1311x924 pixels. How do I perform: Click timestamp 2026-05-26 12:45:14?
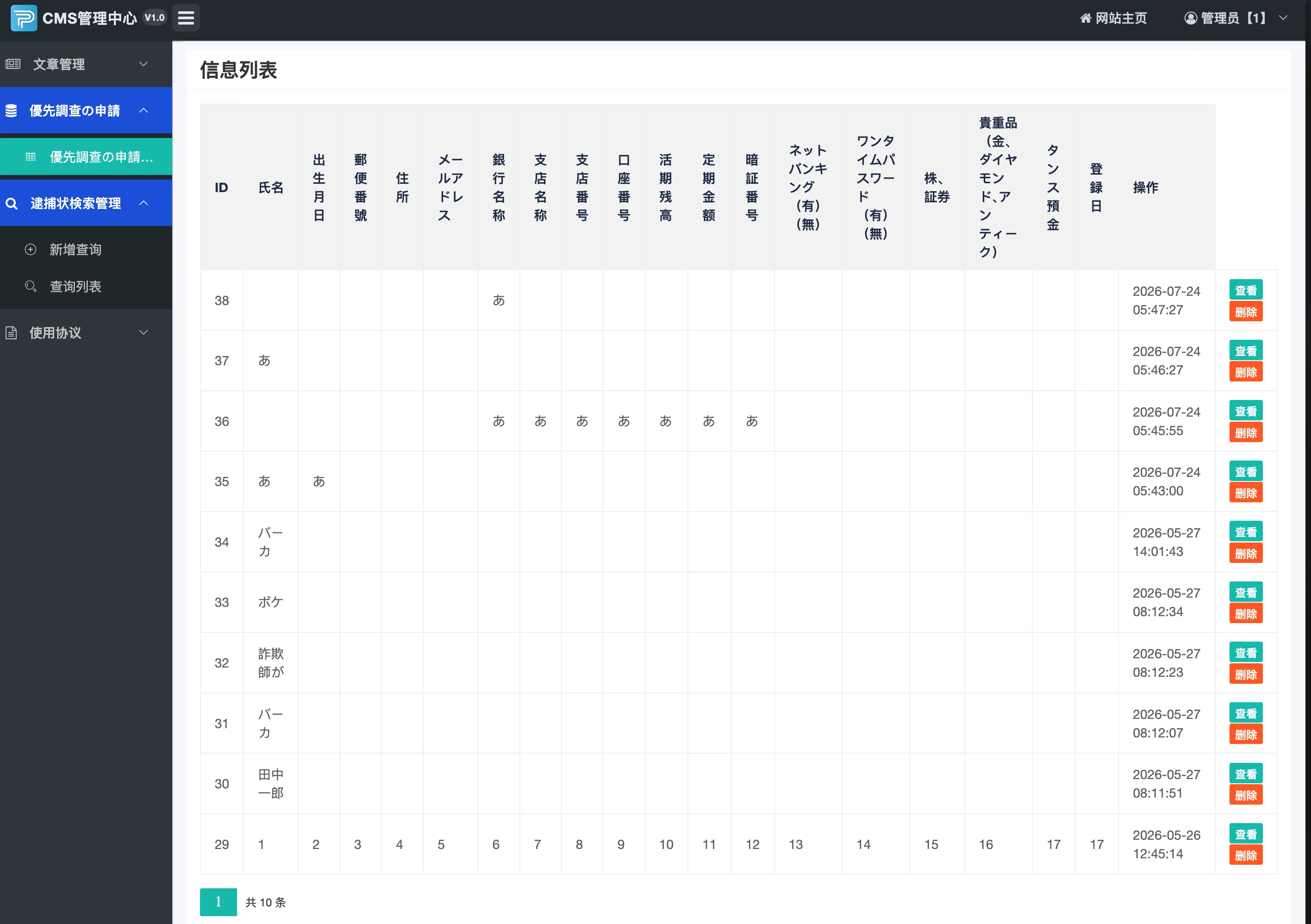(x=1166, y=844)
